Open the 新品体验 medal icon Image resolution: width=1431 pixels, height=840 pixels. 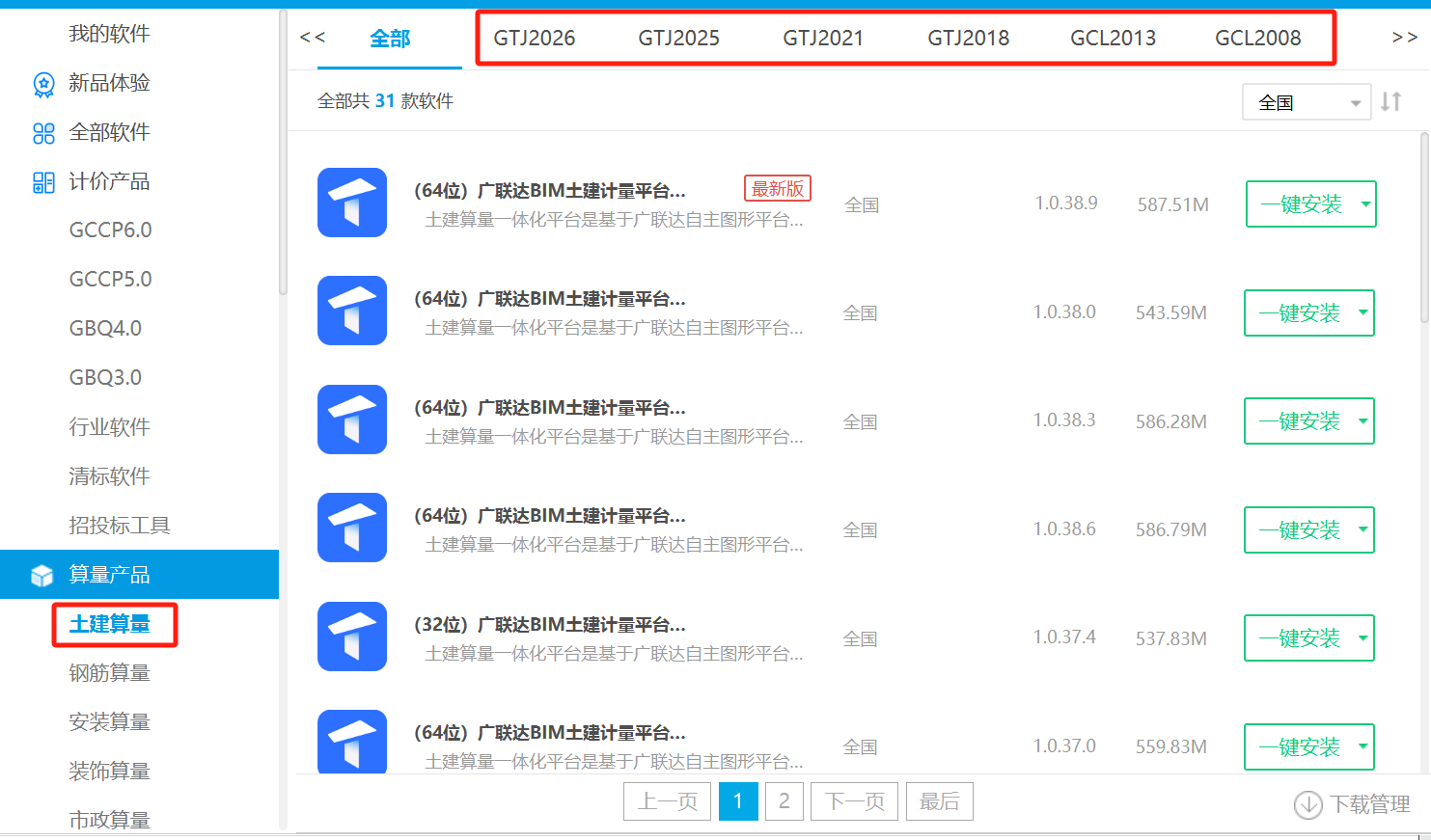tap(43, 85)
